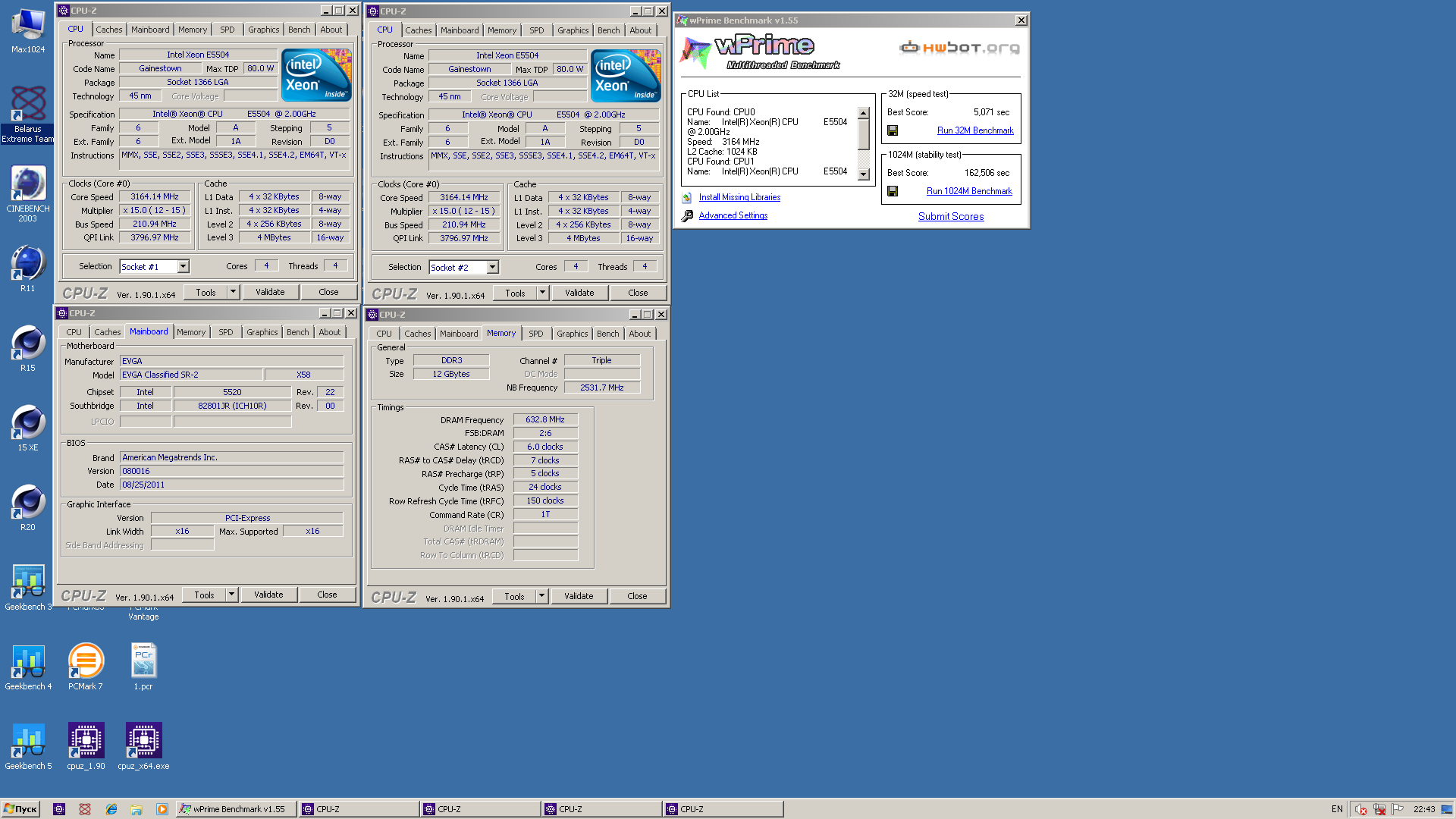Click the Install Missing Libraries link
Viewport: 1456px width, 819px height.
pyautogui.click(x=739, y=197)
